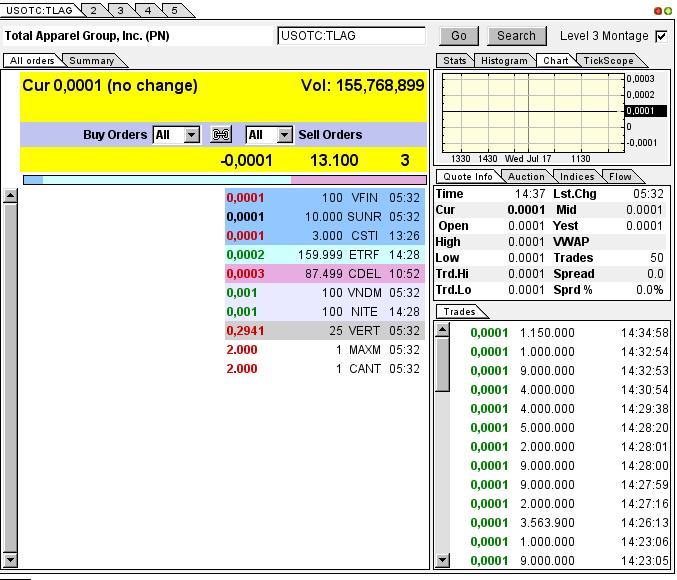Switch to the Auction tab
The image size is (677, 580).
coord(526,177)
